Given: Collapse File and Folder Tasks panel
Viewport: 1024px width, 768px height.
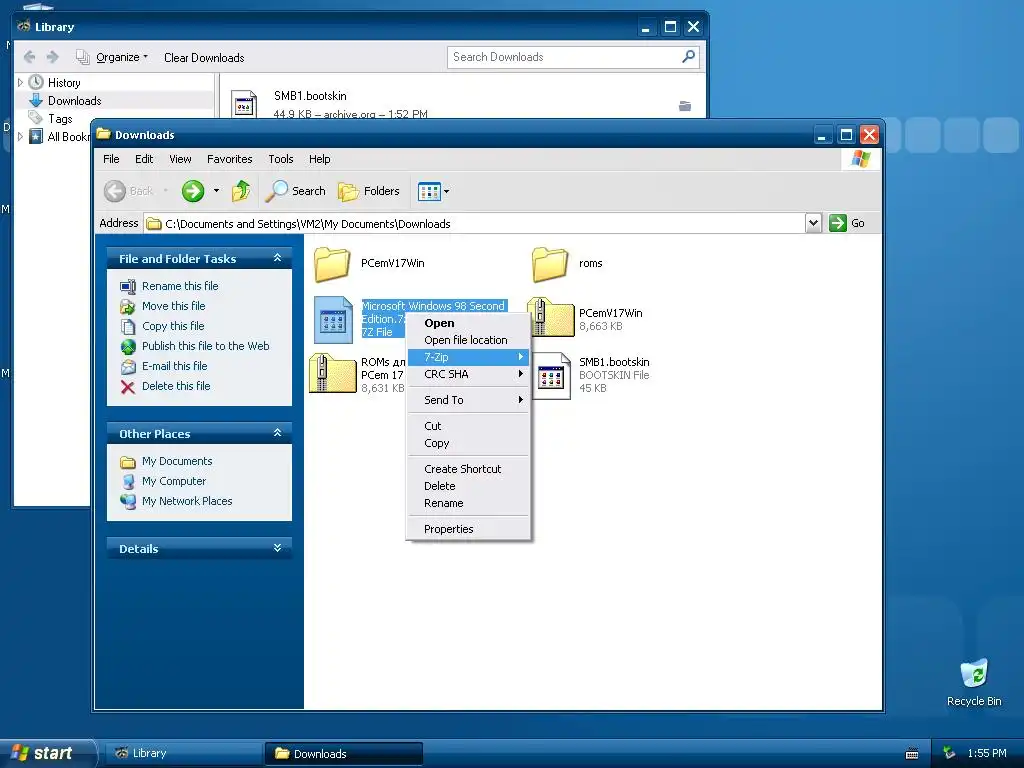Looking at the screenshot, I should (x=278, y=258).
